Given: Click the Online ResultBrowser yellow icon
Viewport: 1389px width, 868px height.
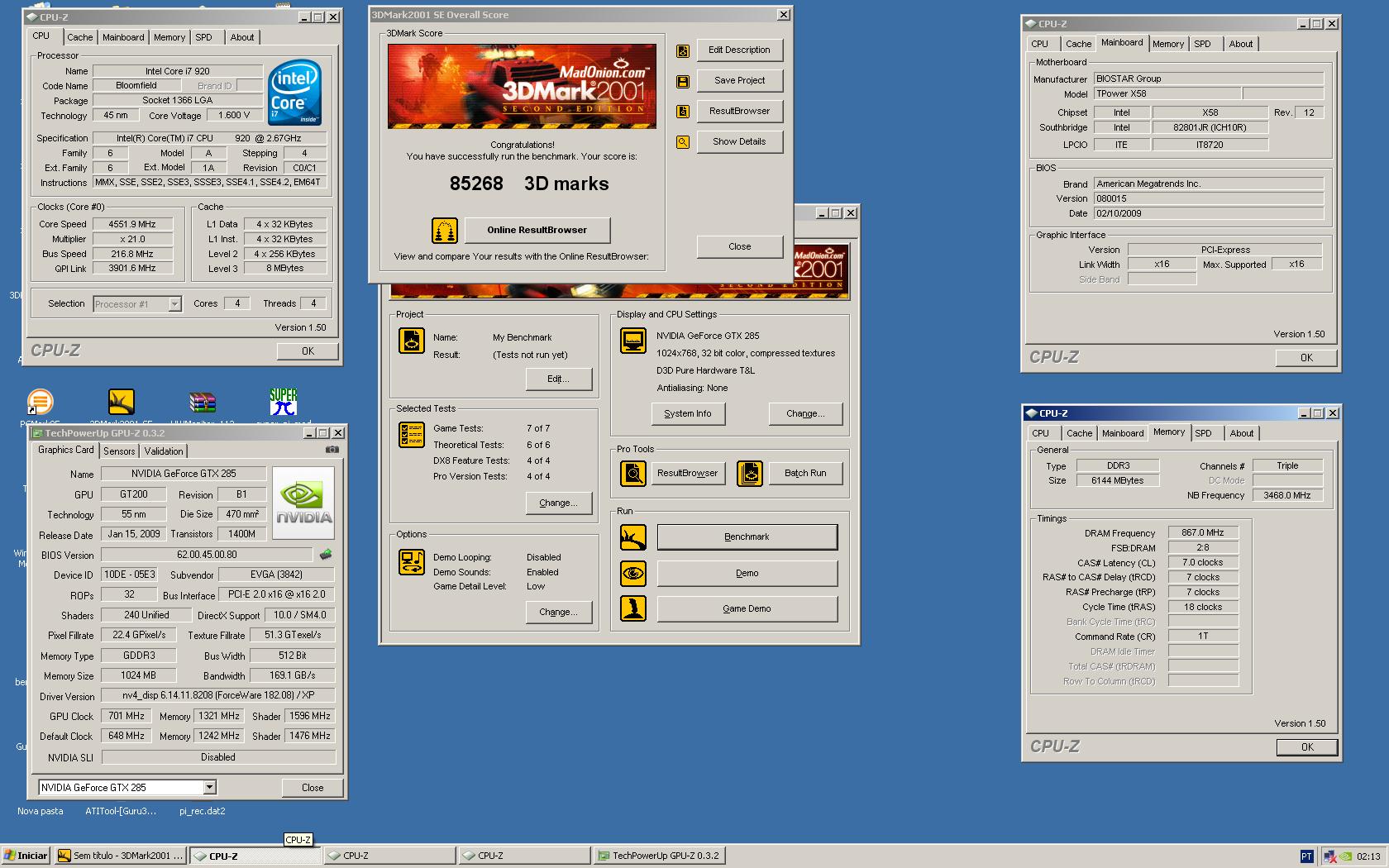Looking at the screenshot, I should click(x=445, y=231).
